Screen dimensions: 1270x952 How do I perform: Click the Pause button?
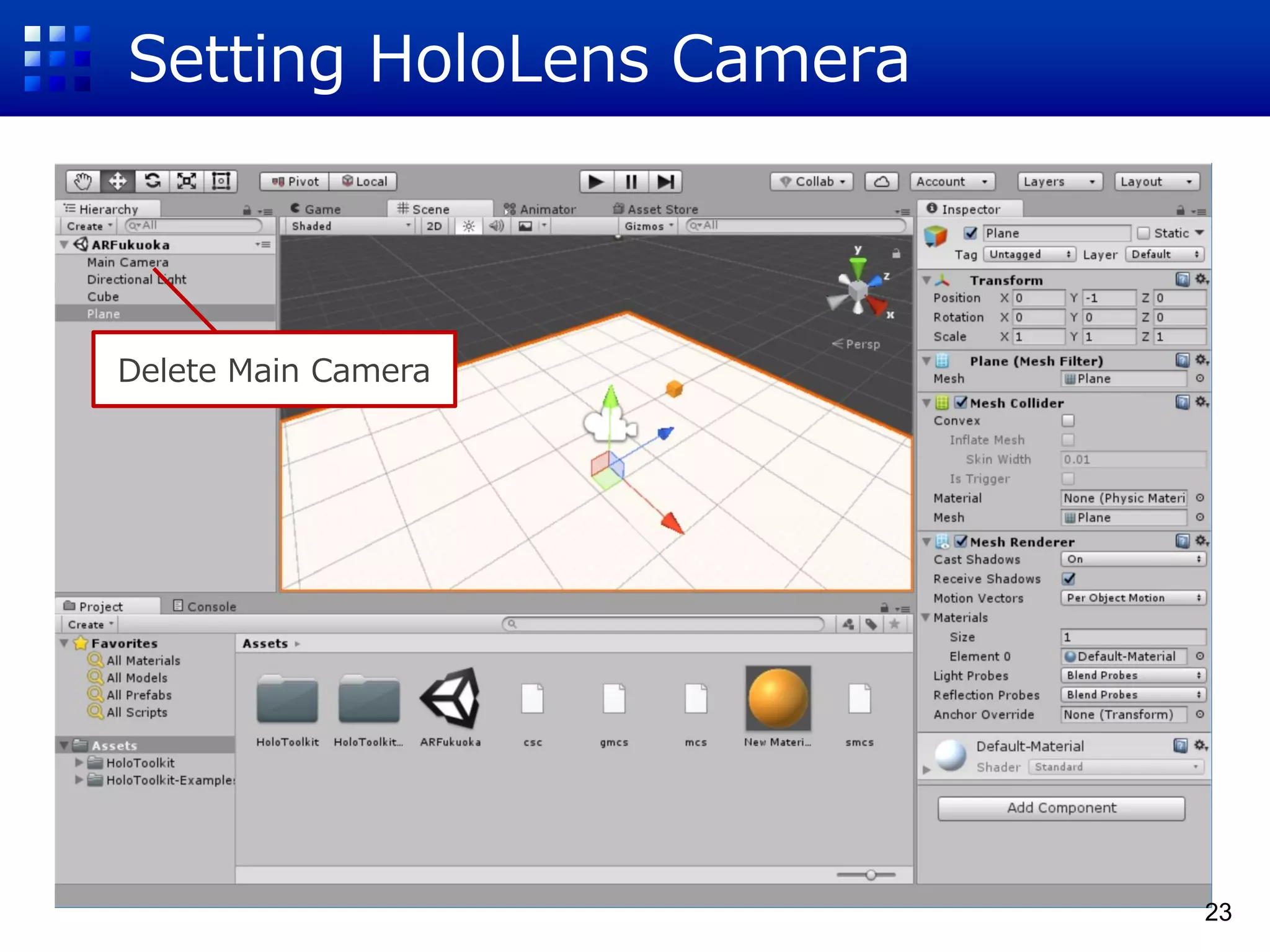631,182
